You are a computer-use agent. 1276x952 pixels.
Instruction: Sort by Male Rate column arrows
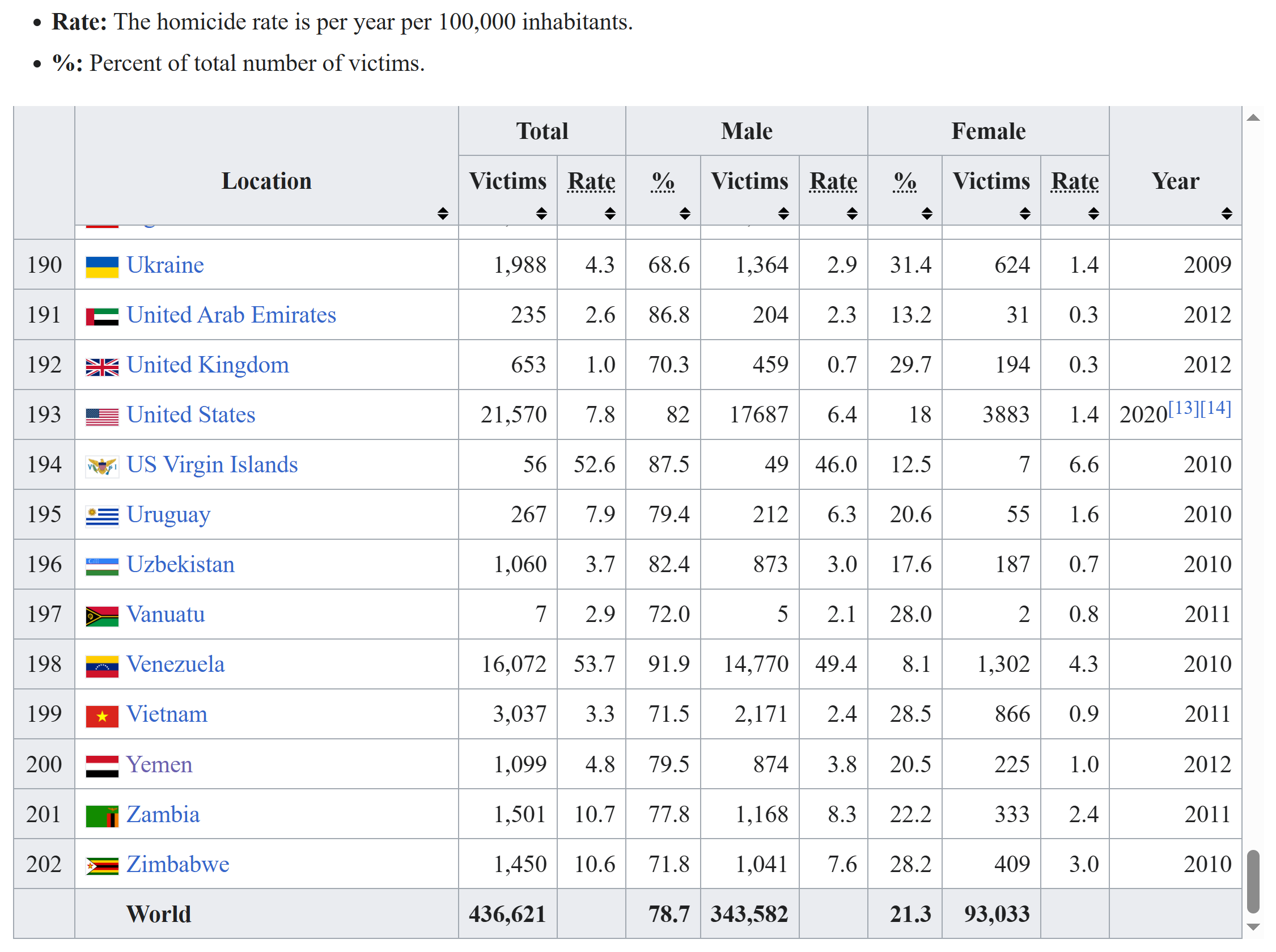(x=852, y=214)
